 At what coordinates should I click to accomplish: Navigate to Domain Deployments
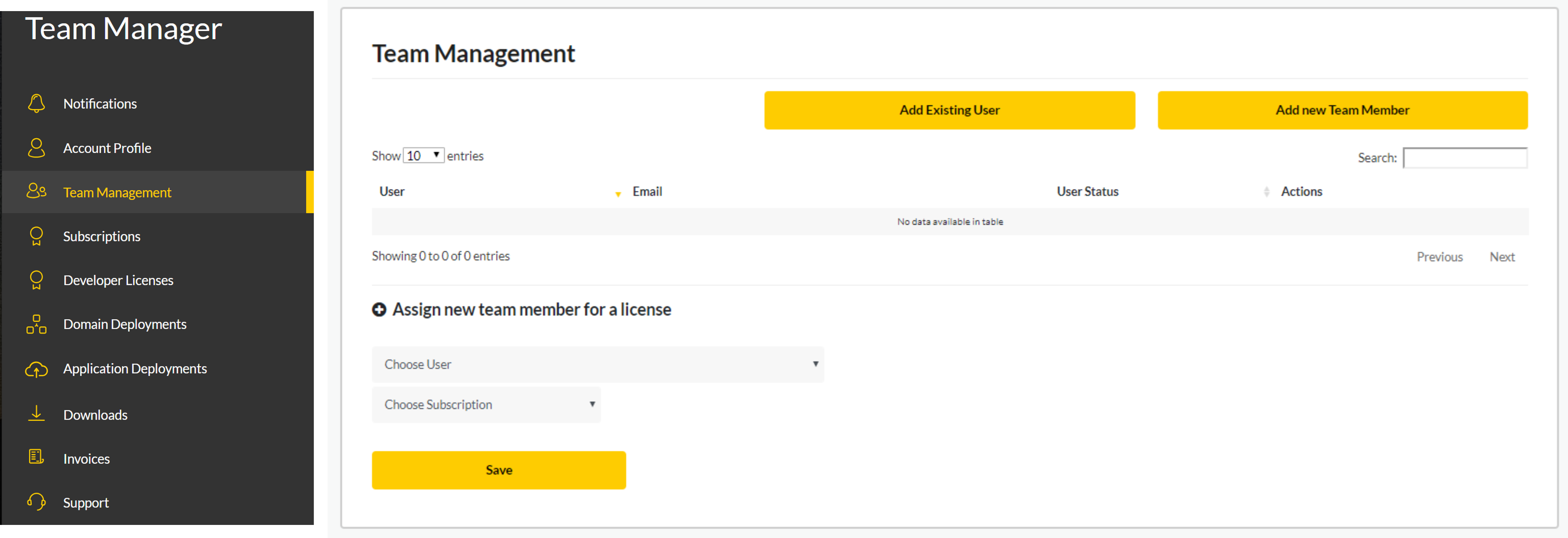click(125, 324)
